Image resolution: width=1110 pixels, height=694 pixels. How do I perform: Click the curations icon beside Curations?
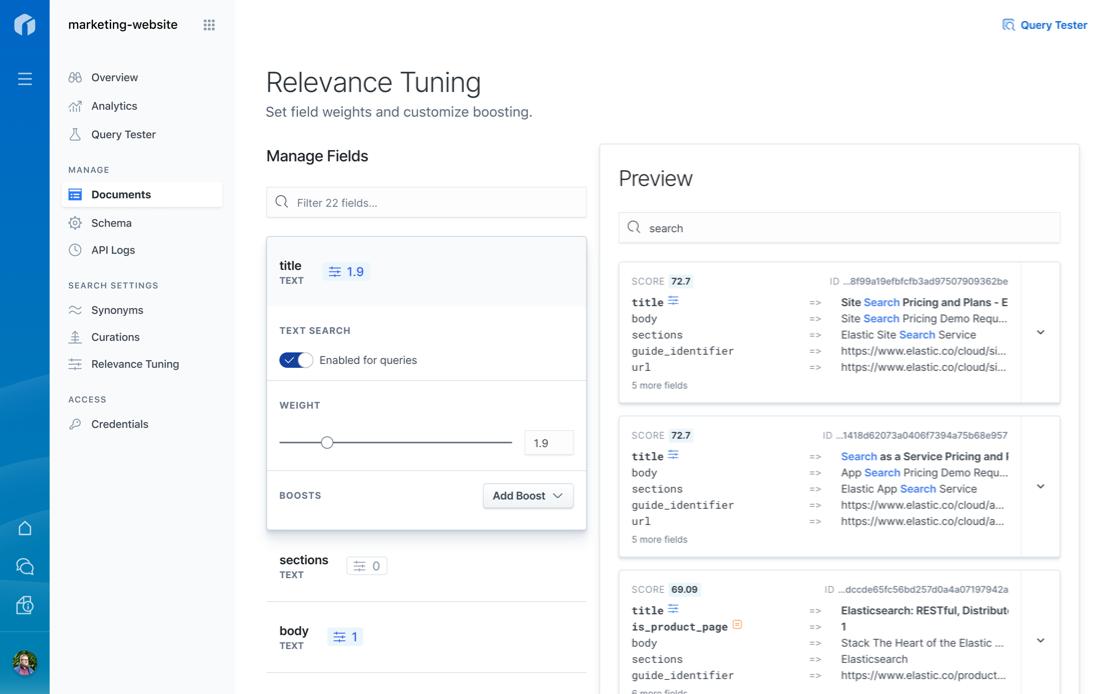coord(75,337)
